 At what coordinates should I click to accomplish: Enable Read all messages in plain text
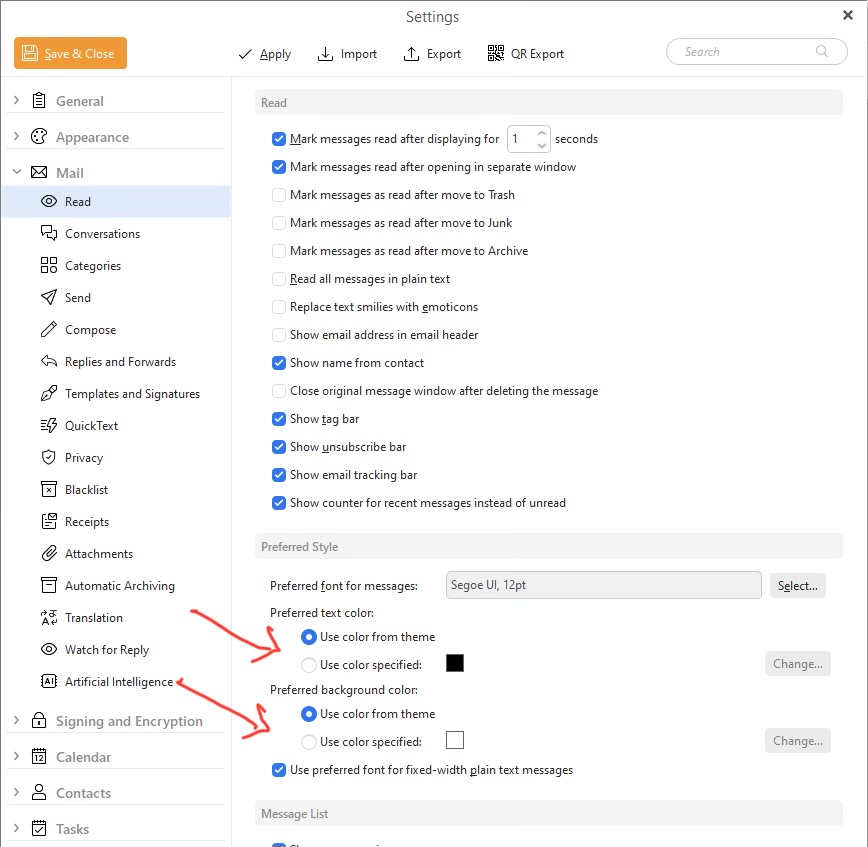pyautogui.click(x=280, y=279)
